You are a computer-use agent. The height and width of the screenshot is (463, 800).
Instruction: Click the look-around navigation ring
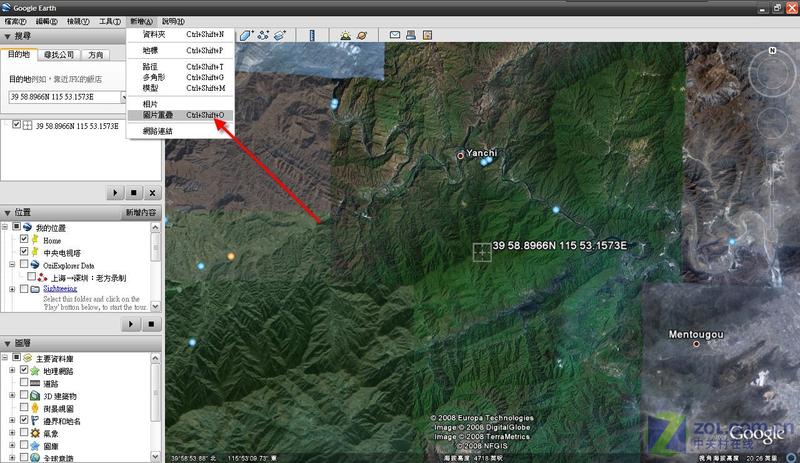coord(772,74)
